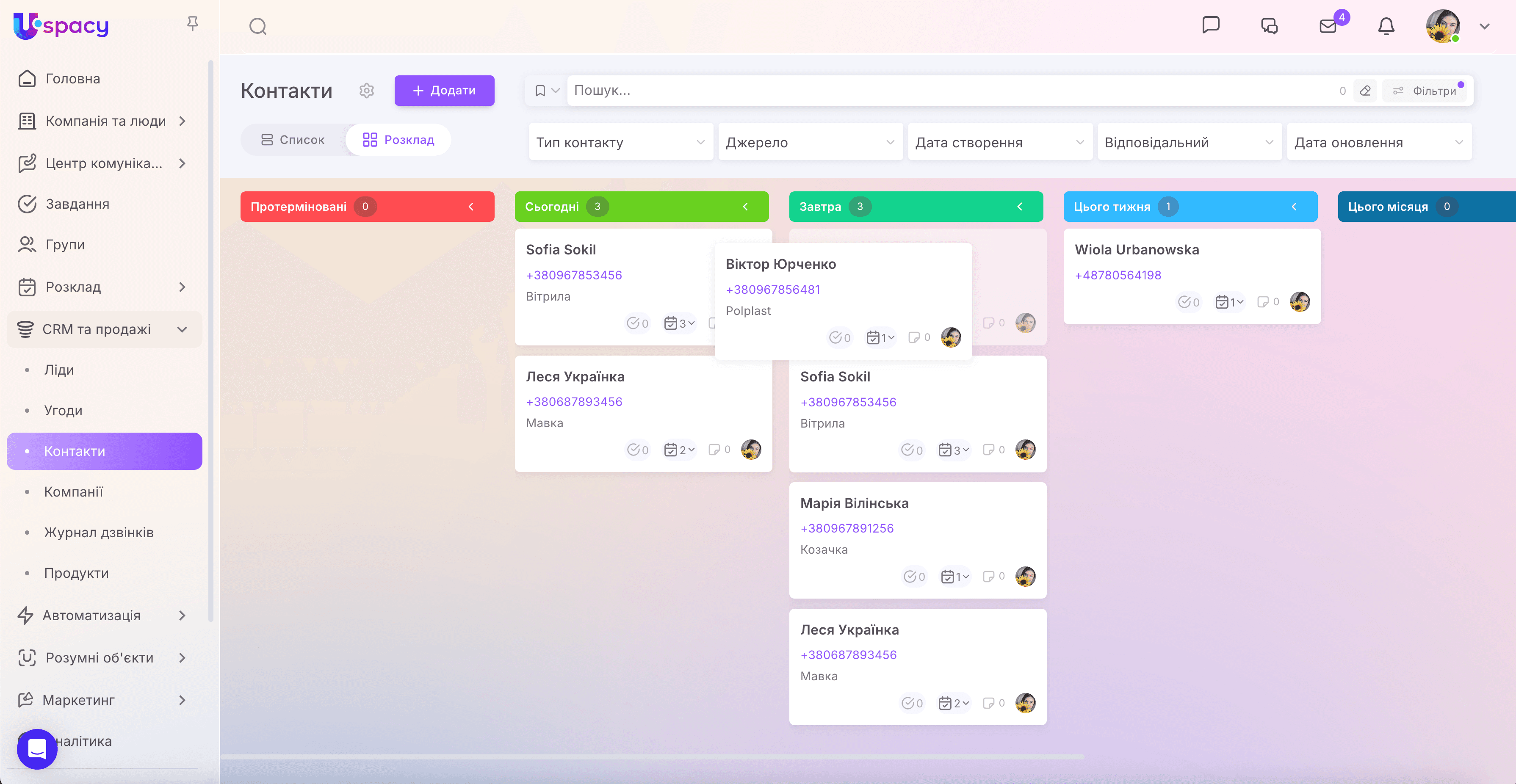This screenshot has width=1516, height=784.
Task: Expand calendar activities on Марія Вілінська card
Action: pos(954,577)
